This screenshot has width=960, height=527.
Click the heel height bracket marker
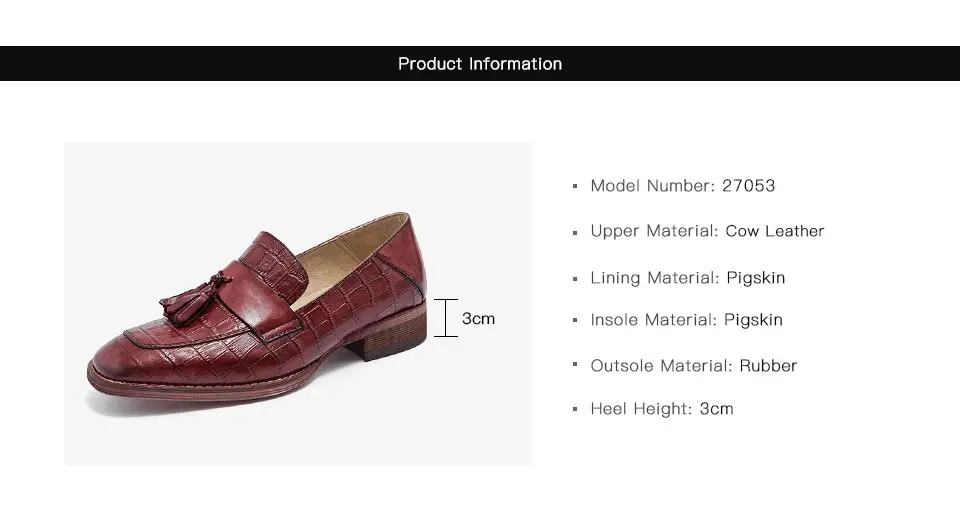pos(445,318)
